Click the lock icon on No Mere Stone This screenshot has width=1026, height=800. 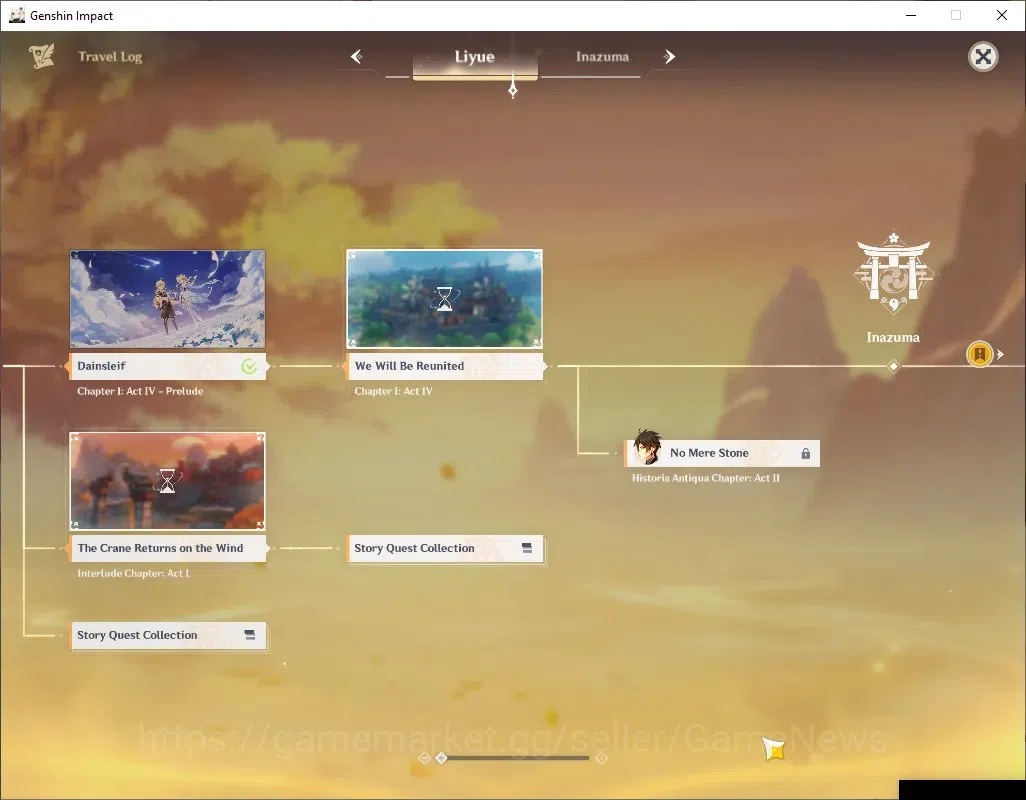(805, 453)
